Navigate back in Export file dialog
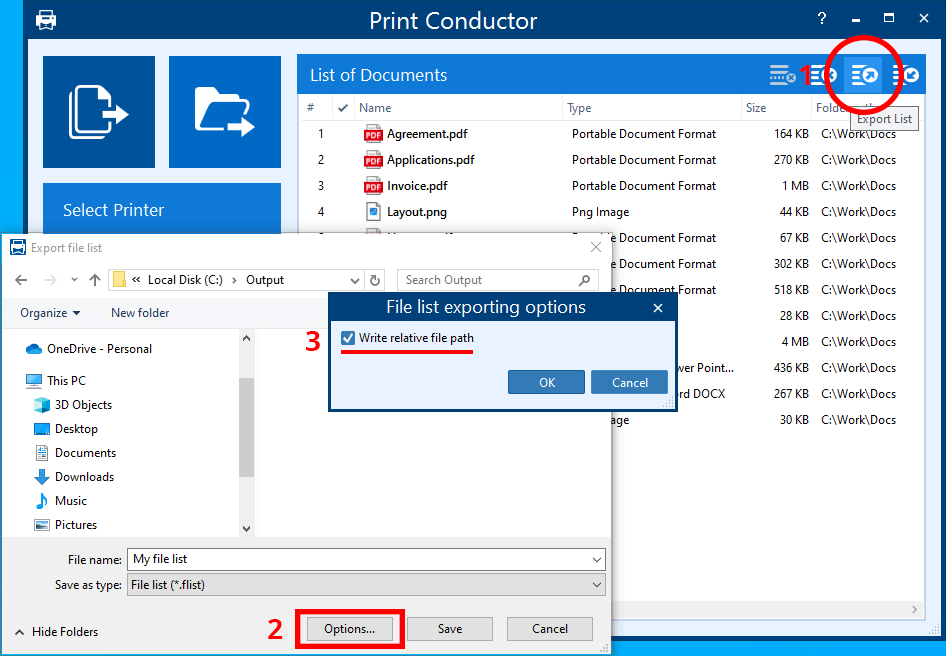This screenshot has height=656, width=946. (x=22, y=280)
